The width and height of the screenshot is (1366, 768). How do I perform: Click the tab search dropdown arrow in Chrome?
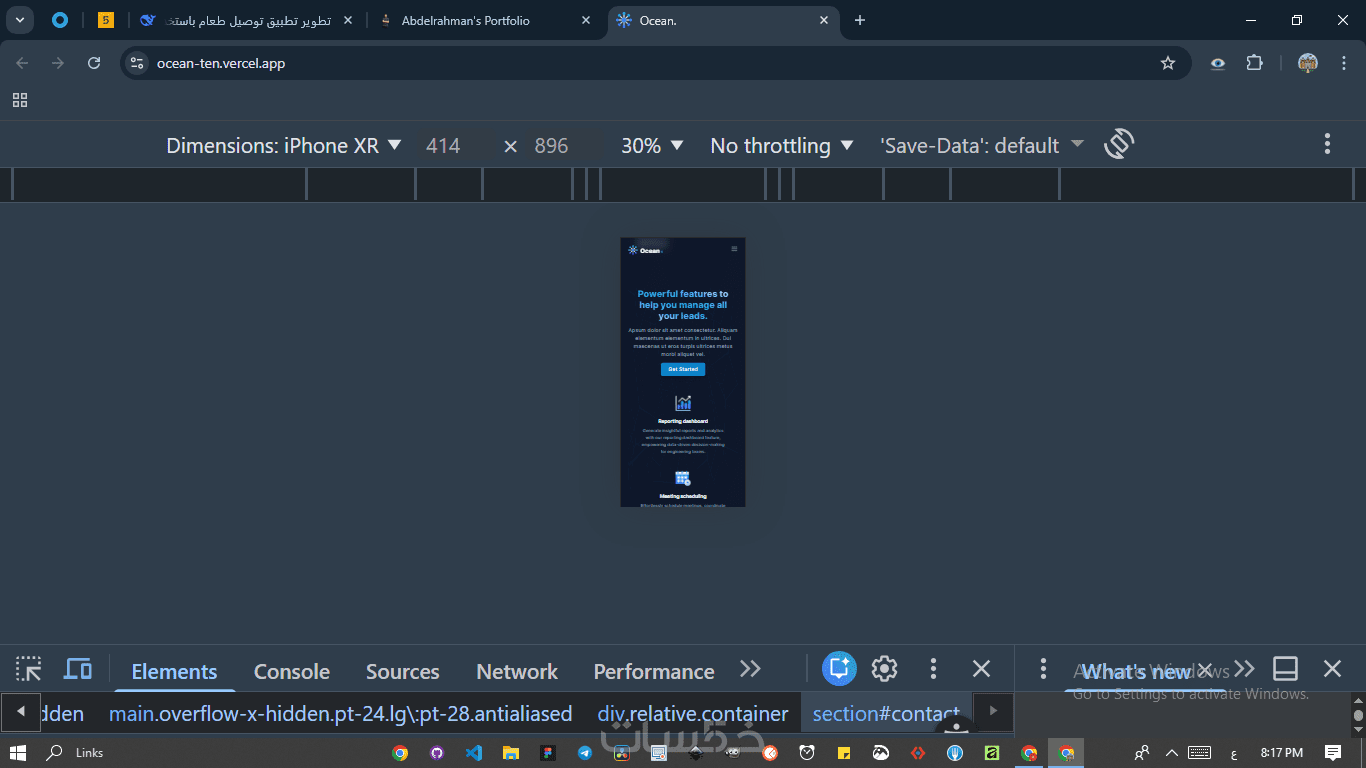point(19,20)
